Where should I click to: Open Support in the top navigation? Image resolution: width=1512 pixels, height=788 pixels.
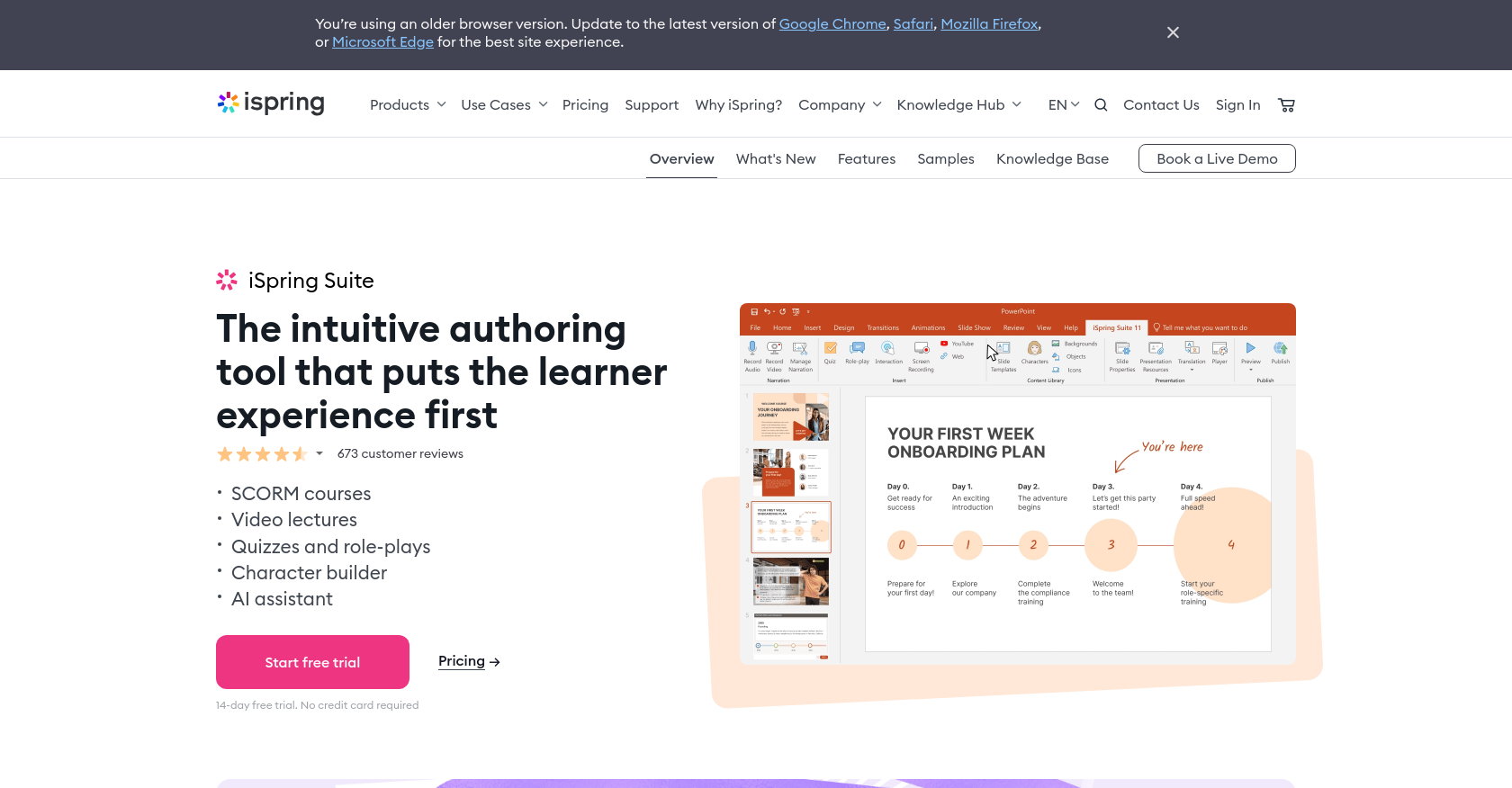pyautogui.click(x=652, y=105)
